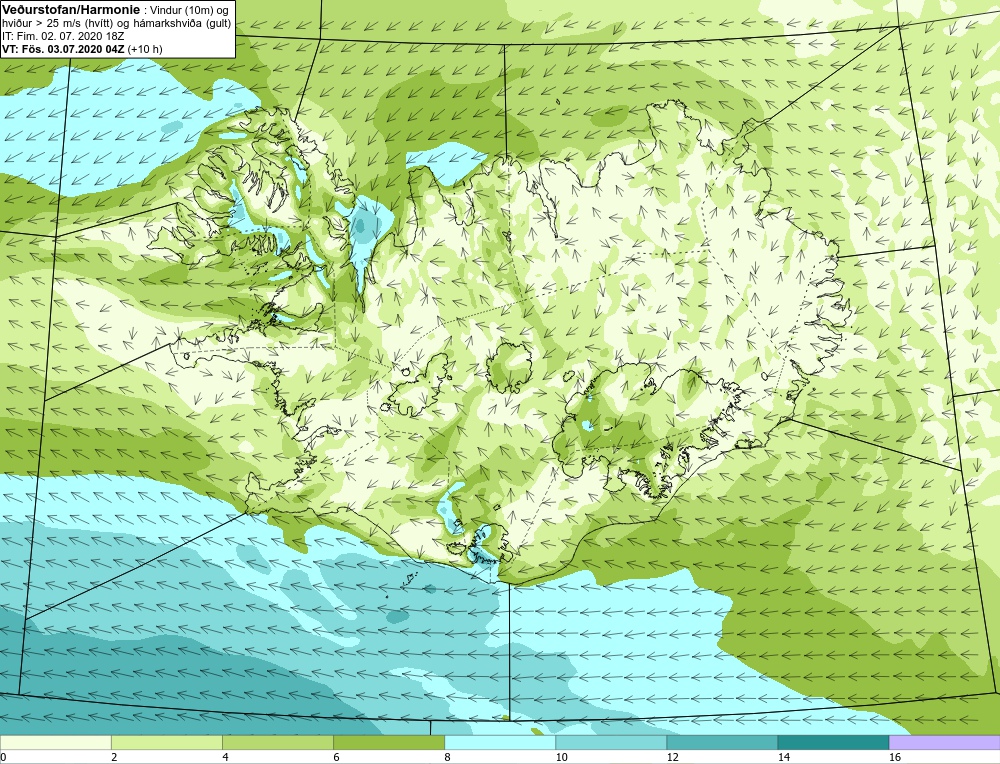Image resolution: width=1000 pixels, height=764 pixels.
Task: Click the '(+10 h)' forecast offset text
Action: pyautogui.click(x=145, y=49)
